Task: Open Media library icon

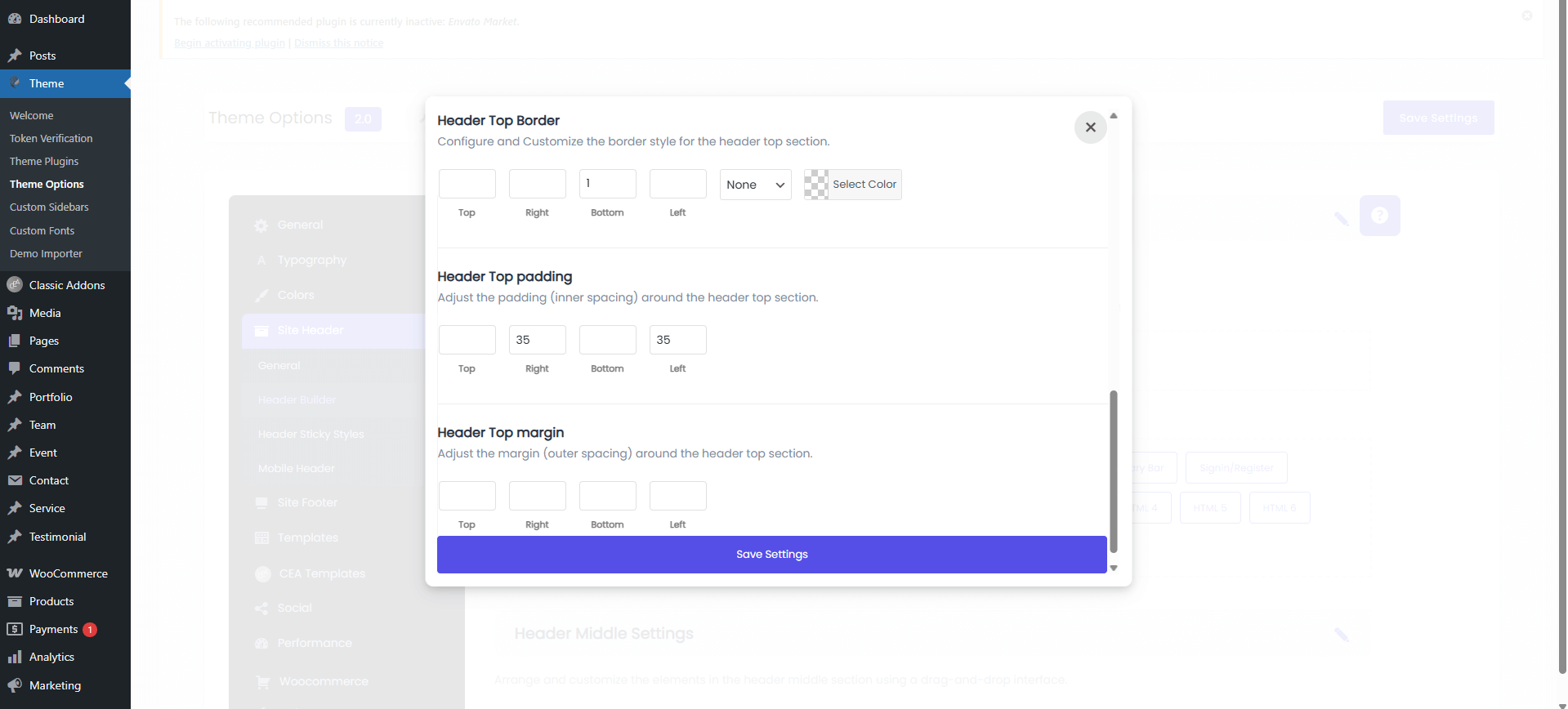Action: point(15,313)
